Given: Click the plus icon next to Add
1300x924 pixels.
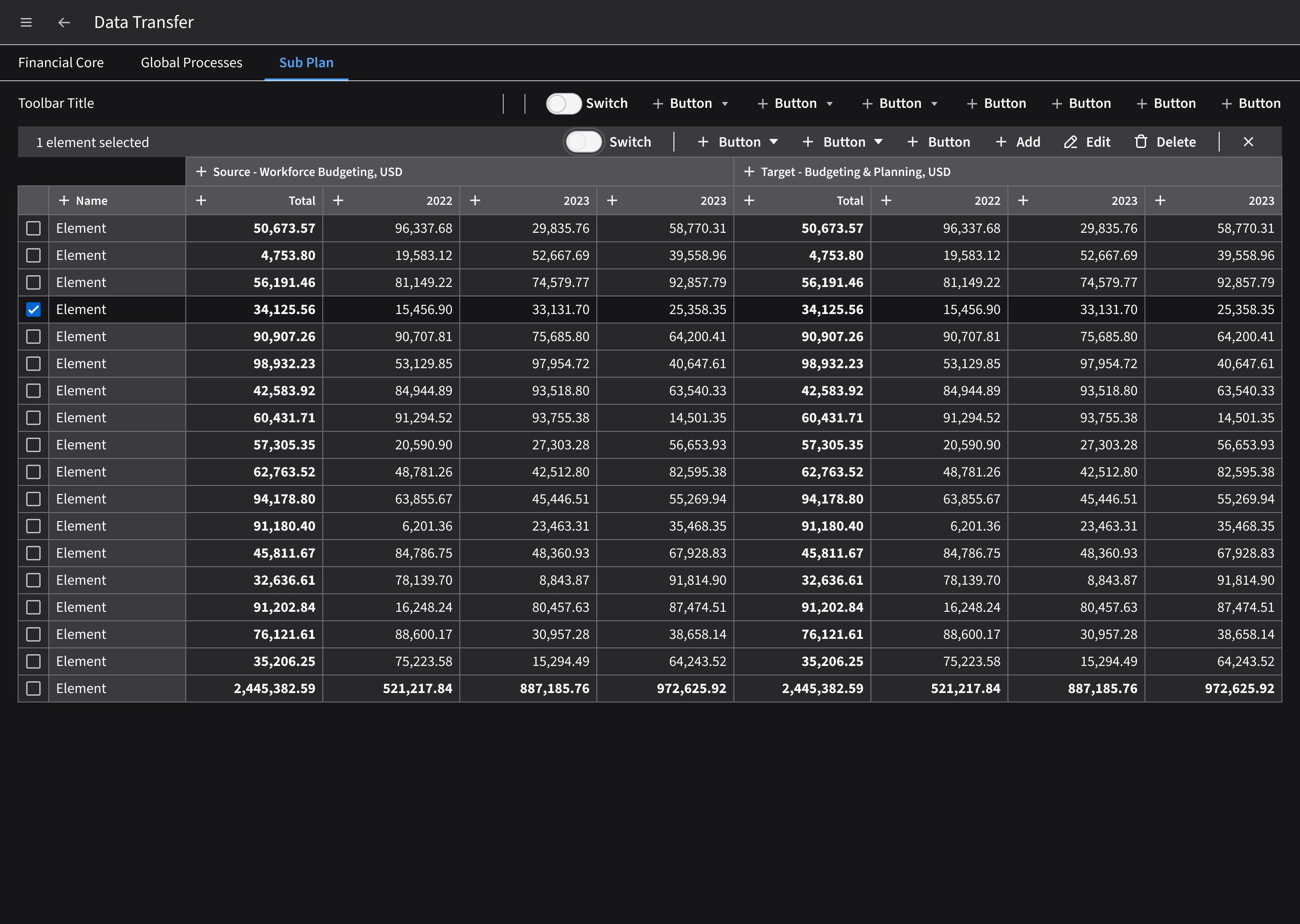Looking at the screenshot, I should (1001, 142).
